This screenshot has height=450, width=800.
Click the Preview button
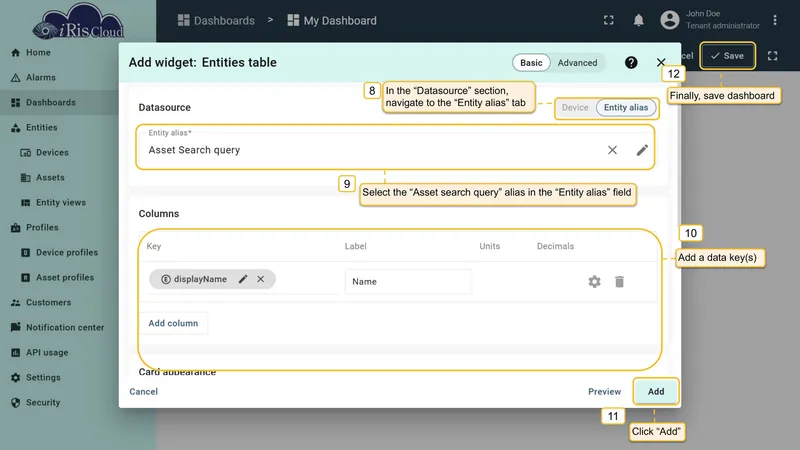[605, 392]
